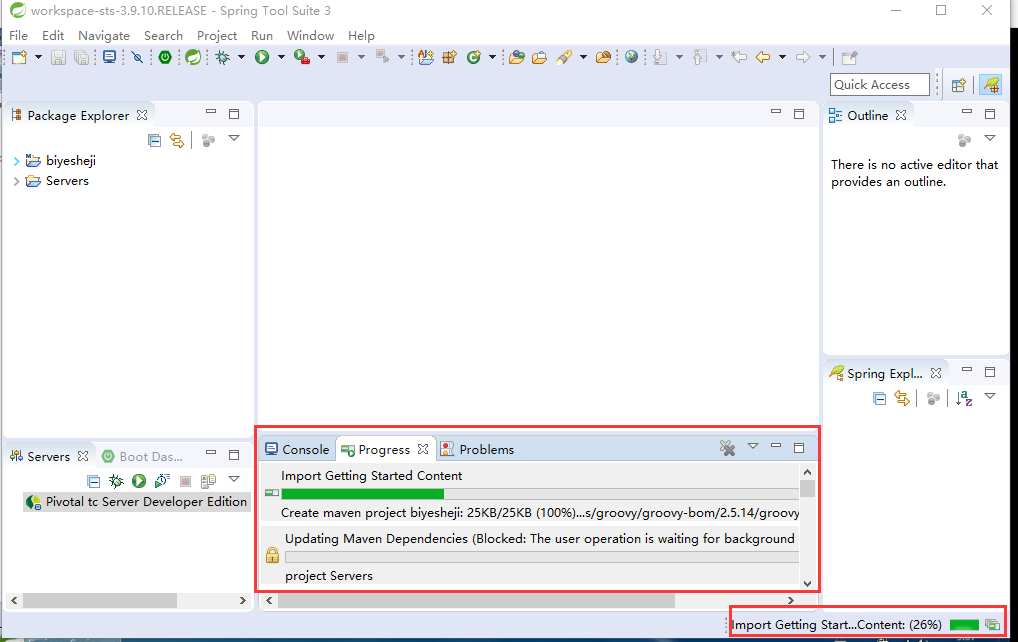The height and width of the screenshot is (642, 1018).
Task: Click inside the Quick Access field
Action: (x=880, y=84)
